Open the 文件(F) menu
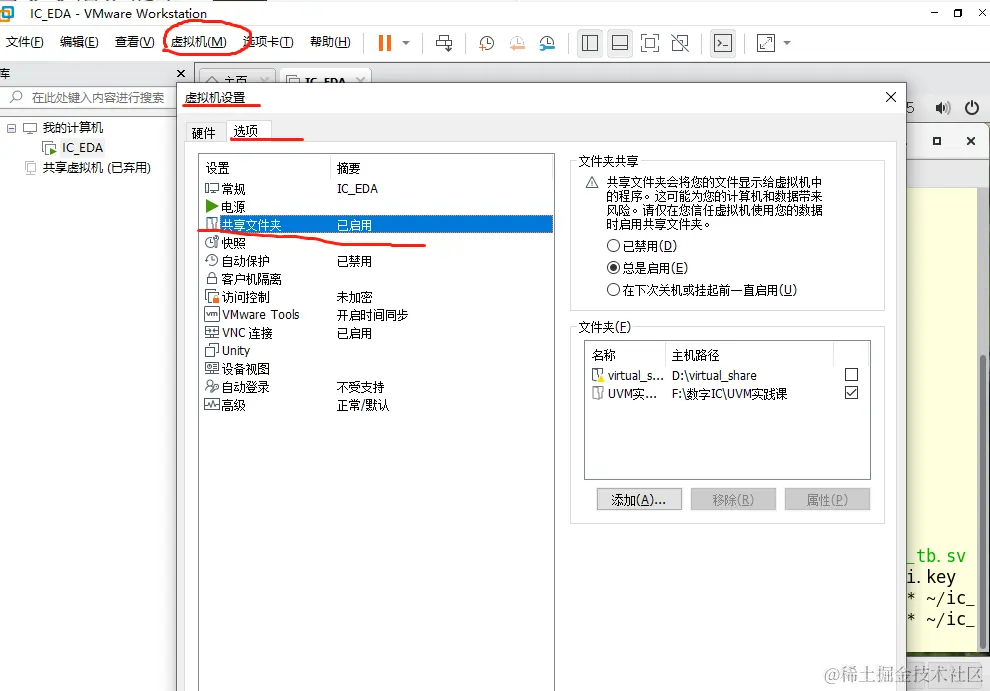Screen dimensions: 990x691 point(25,42)
